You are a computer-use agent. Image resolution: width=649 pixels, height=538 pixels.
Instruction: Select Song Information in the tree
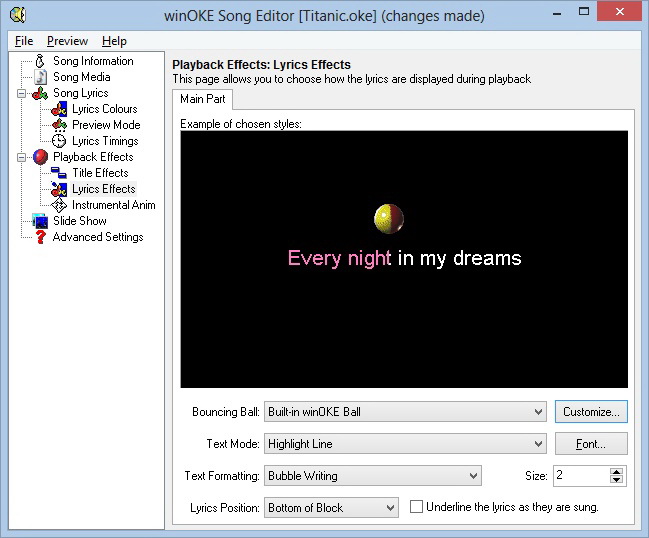(x=93, y=61)
